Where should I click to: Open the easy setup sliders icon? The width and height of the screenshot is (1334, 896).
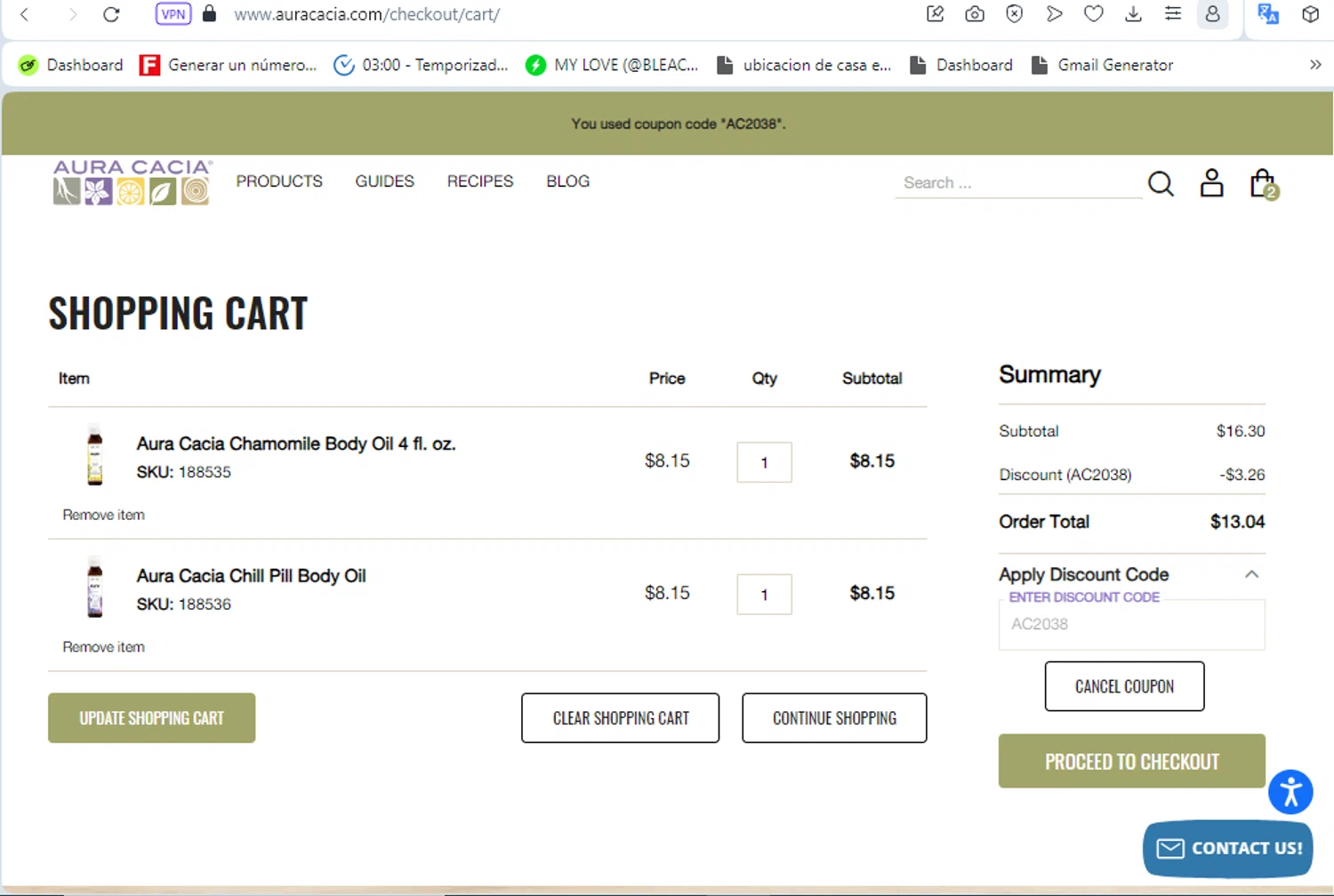1173,13
